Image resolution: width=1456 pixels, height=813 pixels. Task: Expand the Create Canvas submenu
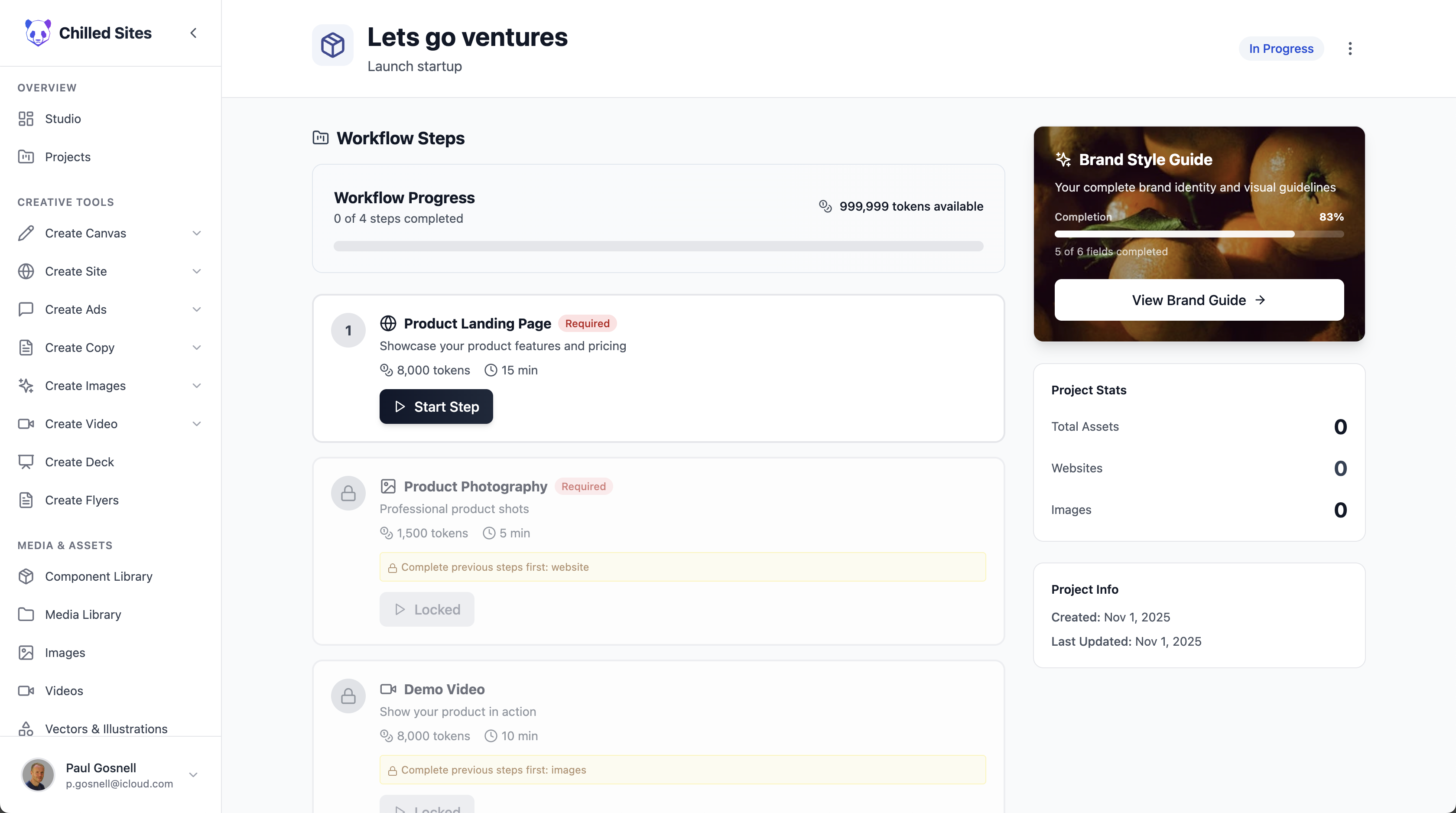click(197, 233)
